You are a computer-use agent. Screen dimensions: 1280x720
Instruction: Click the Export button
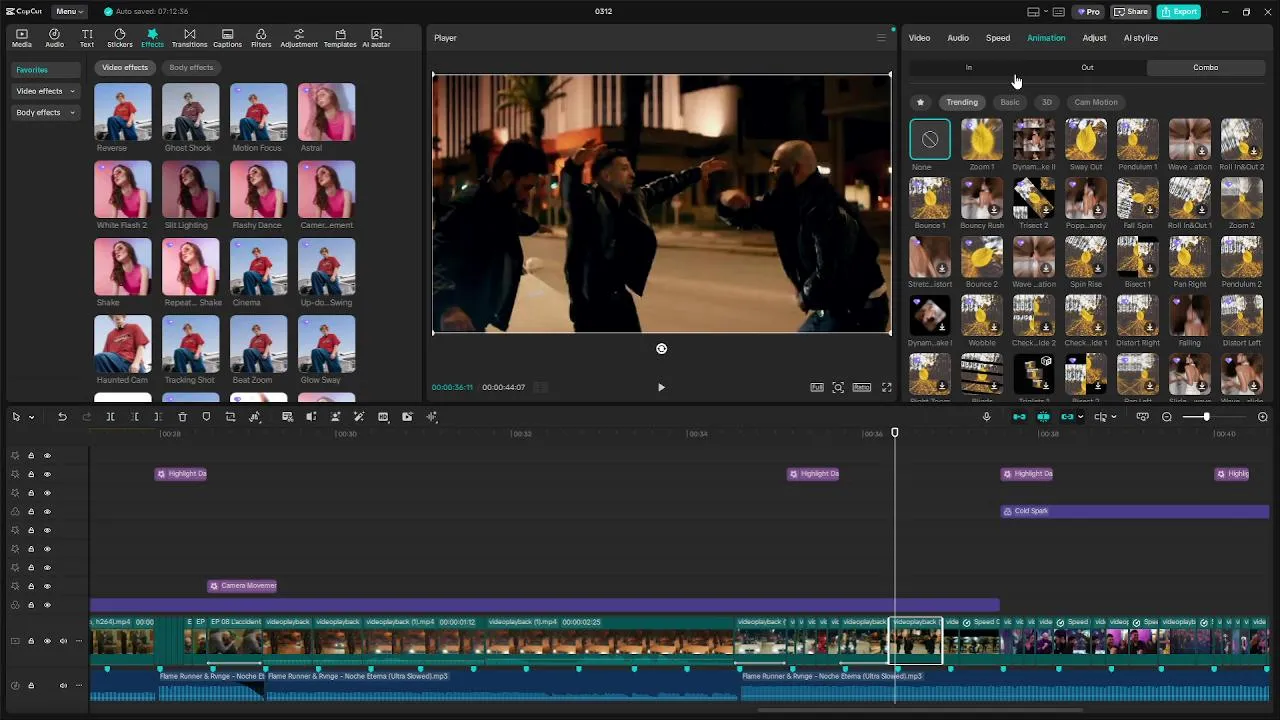pyautogui.click(x=1179, y=12)
